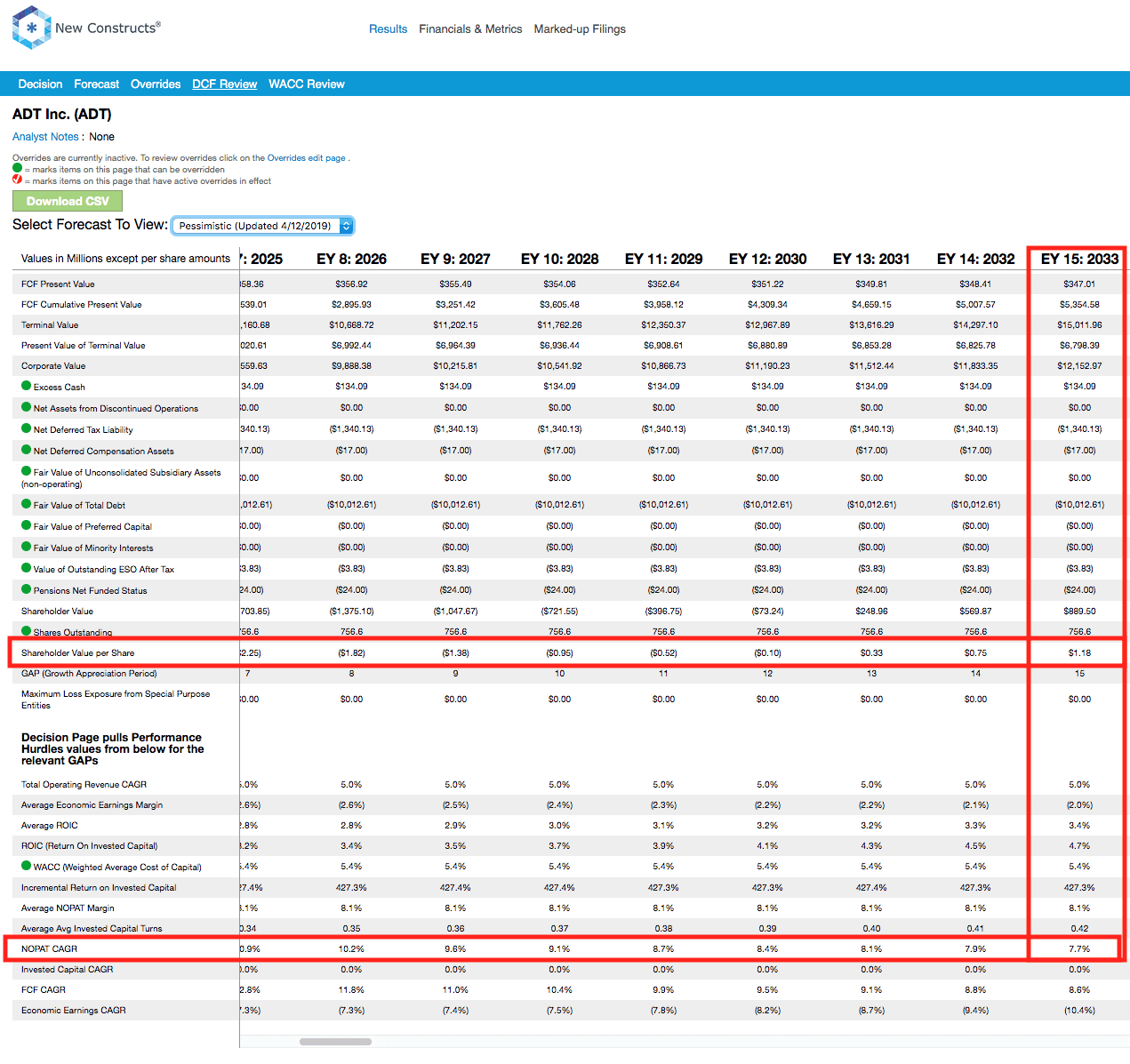The width and height of the screenshot is (1130, 1064).
Task: Click the marker beside Fair Value of Minority Interests
Action: (x=25, y=547)
